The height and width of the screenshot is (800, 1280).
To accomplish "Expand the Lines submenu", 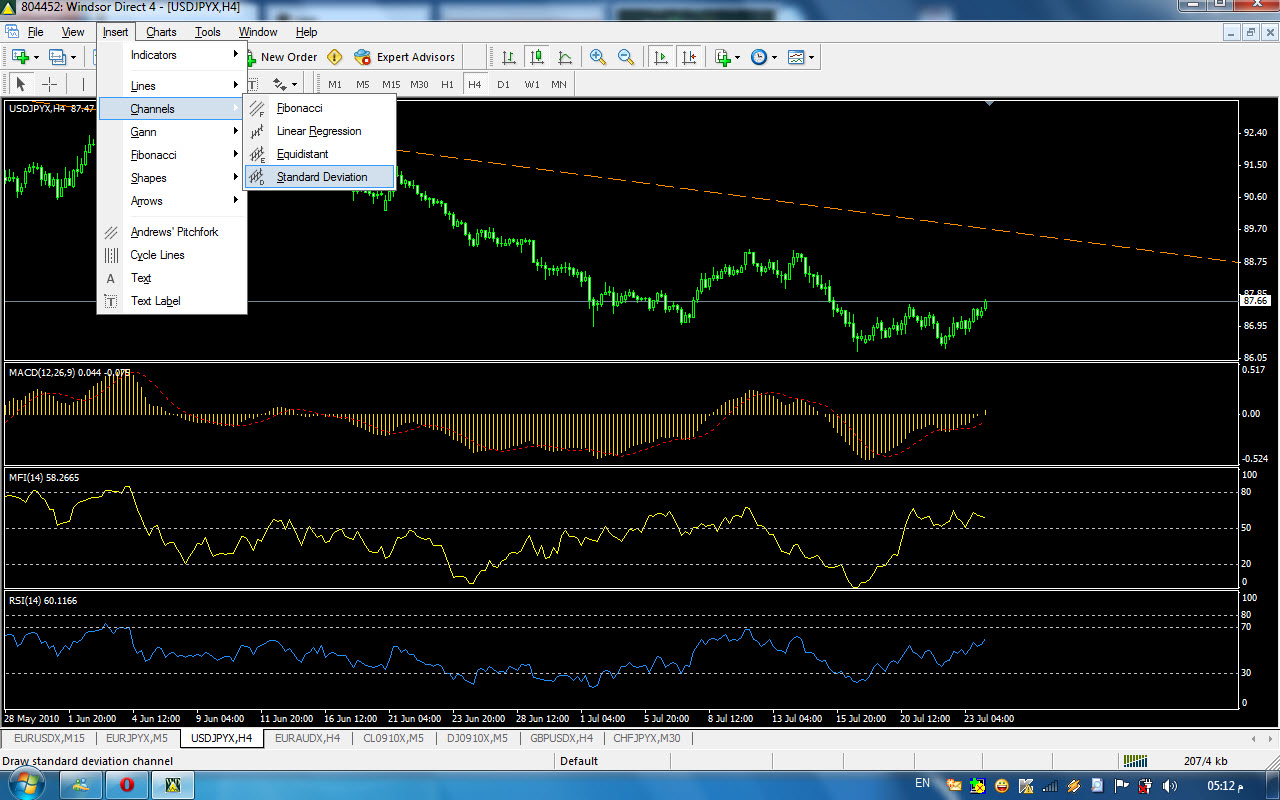I will 172,86.
